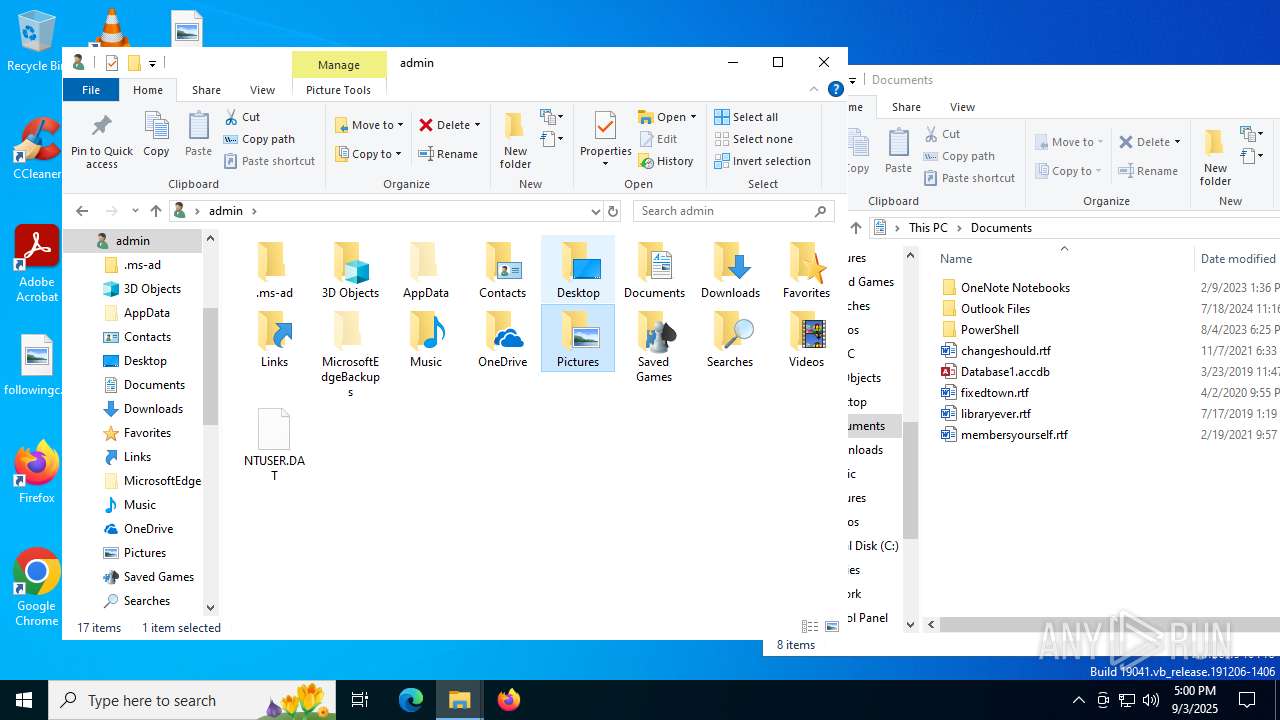Screen dimensions: 1280x720
Task: Open Quick Access Toolbar customize dropdown
Action: (152, 63)
